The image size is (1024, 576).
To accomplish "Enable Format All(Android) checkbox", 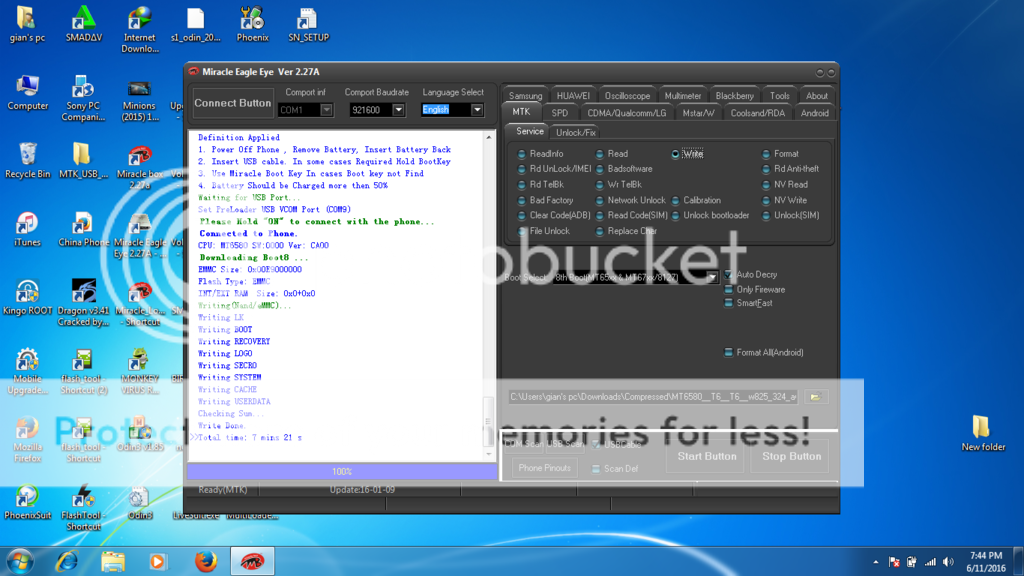I will [x=729, y=352].
